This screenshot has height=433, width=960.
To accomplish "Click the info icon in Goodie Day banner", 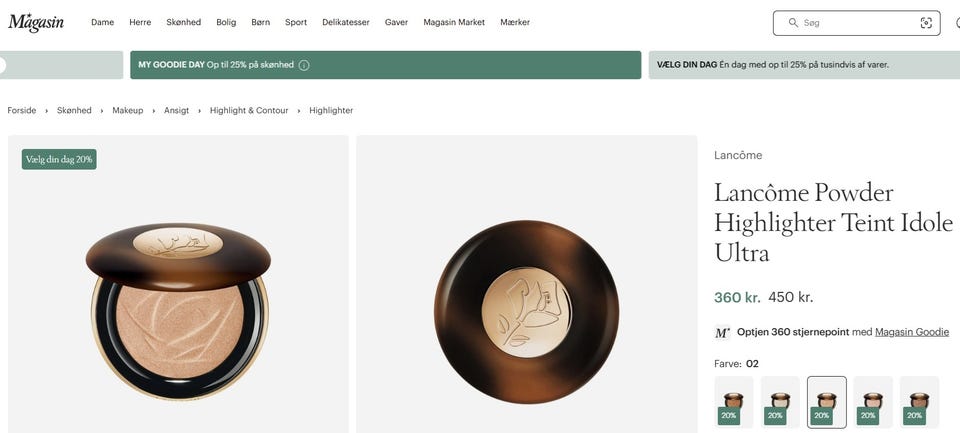I will 304,65.
